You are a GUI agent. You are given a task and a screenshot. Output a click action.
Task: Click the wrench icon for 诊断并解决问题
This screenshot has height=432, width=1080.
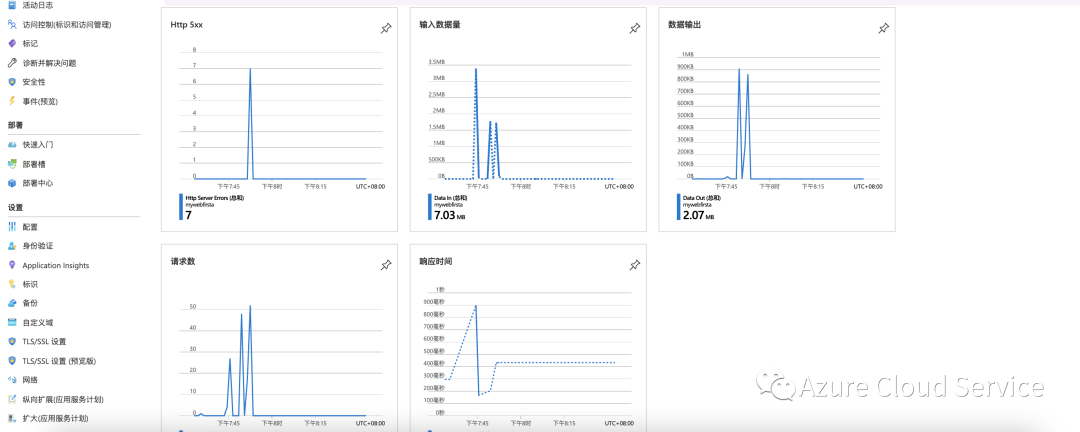12,63
